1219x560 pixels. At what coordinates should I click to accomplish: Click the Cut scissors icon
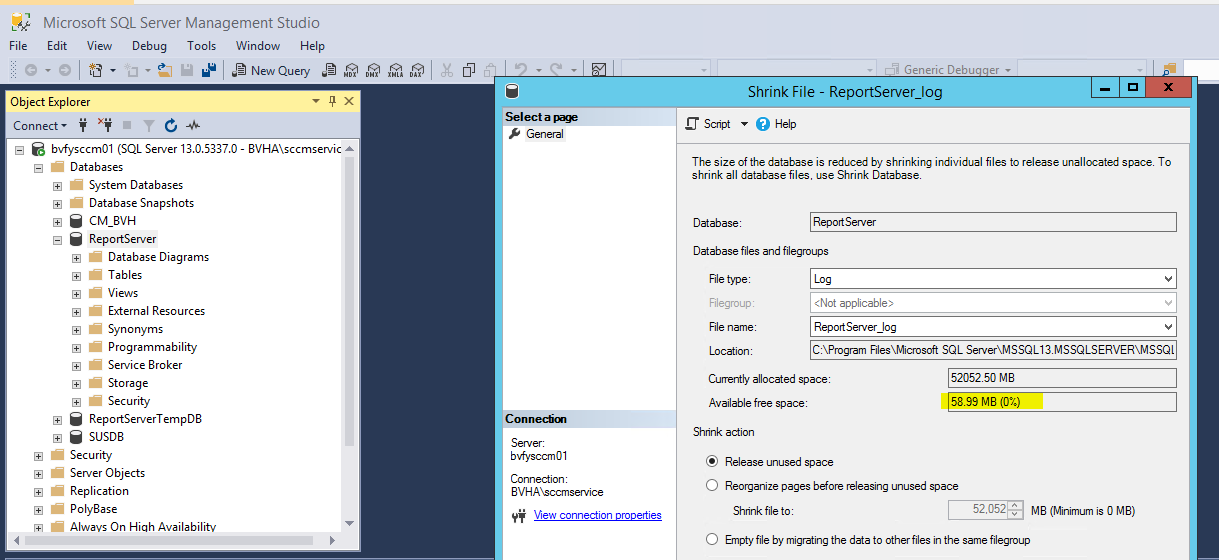[446, 70]
